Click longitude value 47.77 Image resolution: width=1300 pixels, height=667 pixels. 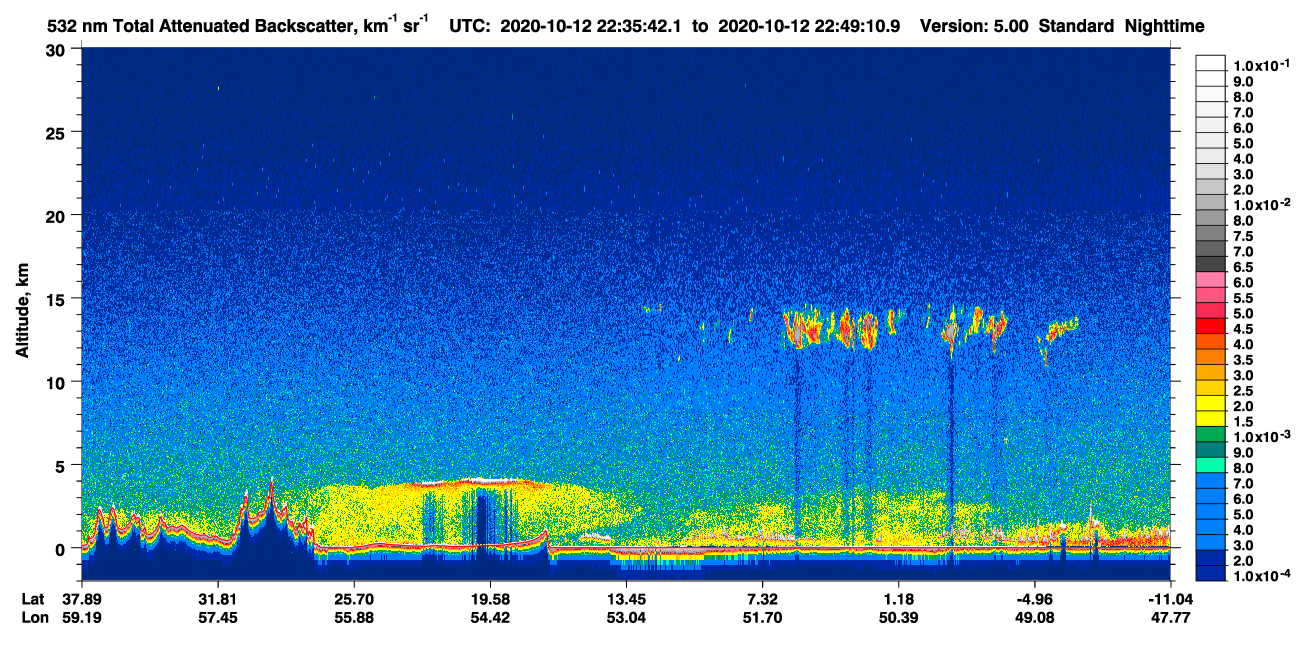click(x=1171, y=617)
